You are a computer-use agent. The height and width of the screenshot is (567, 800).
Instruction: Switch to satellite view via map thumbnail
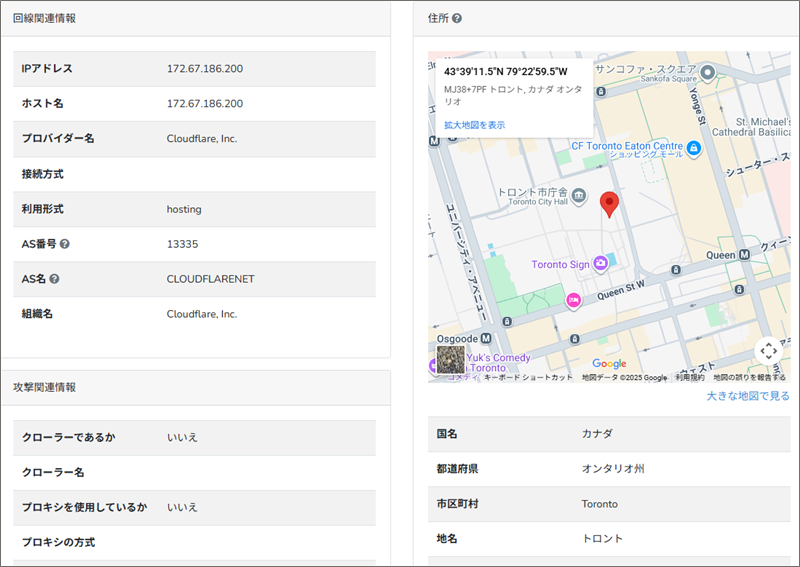click(x=451, y=359)
